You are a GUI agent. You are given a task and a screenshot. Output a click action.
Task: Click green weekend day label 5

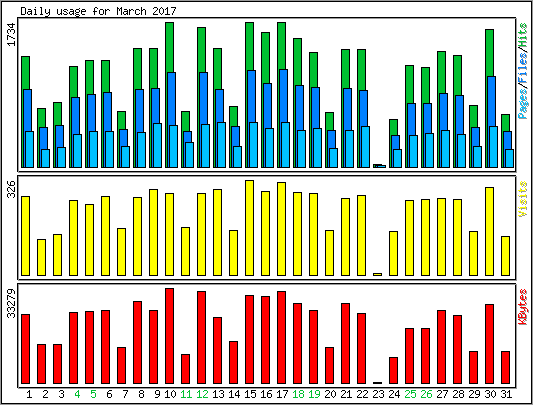[x=93, y=394]
